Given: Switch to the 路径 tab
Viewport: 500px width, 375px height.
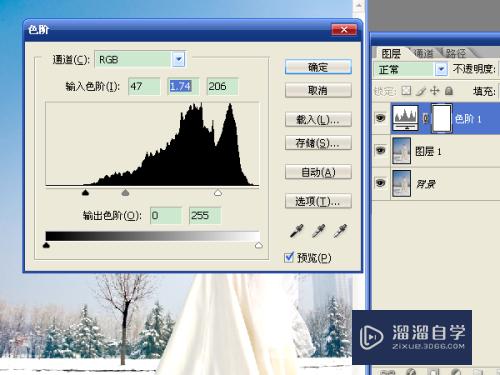Looking at the screenshot, I should click(x=455, y=53).
